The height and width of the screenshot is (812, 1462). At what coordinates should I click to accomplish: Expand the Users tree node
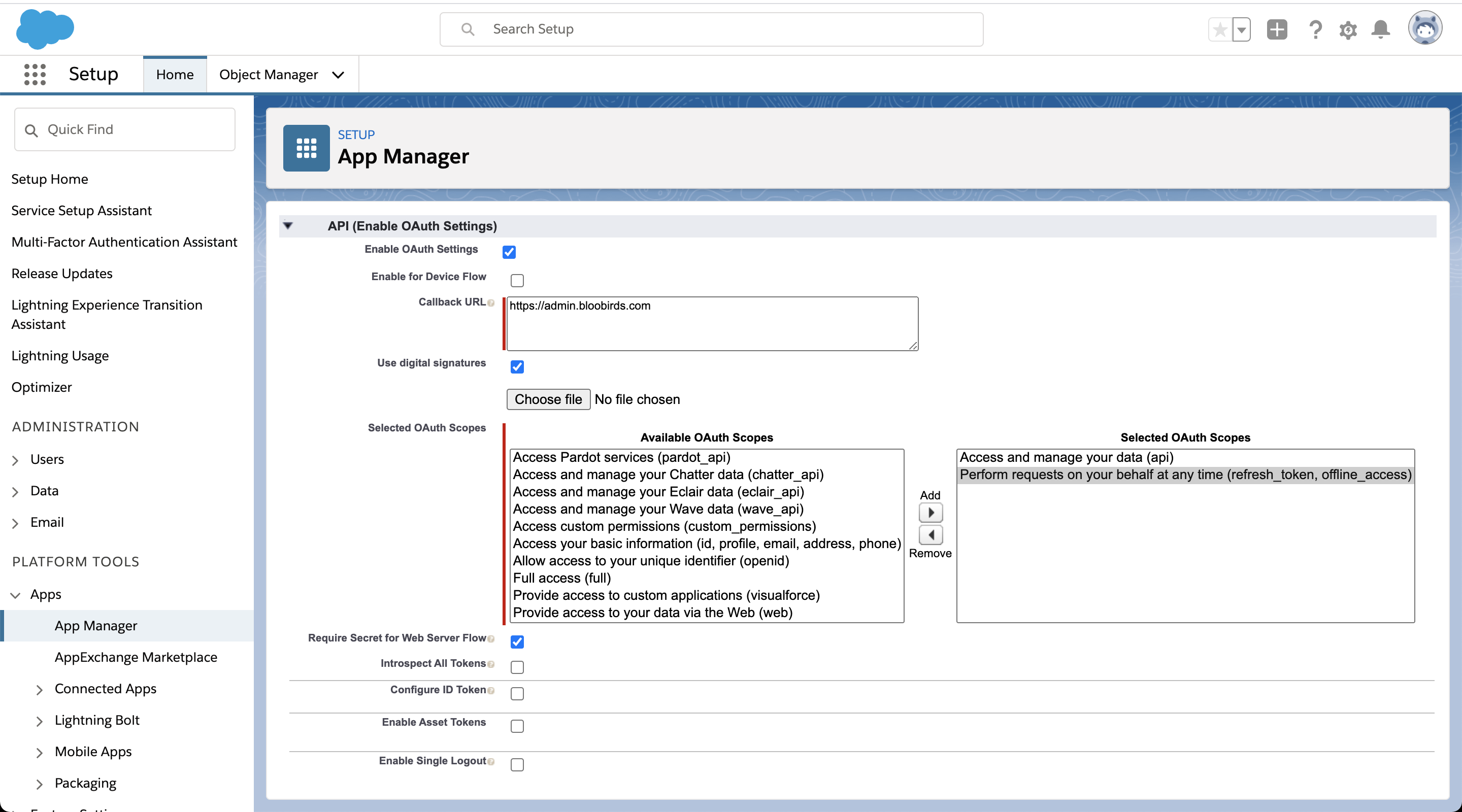15,460
